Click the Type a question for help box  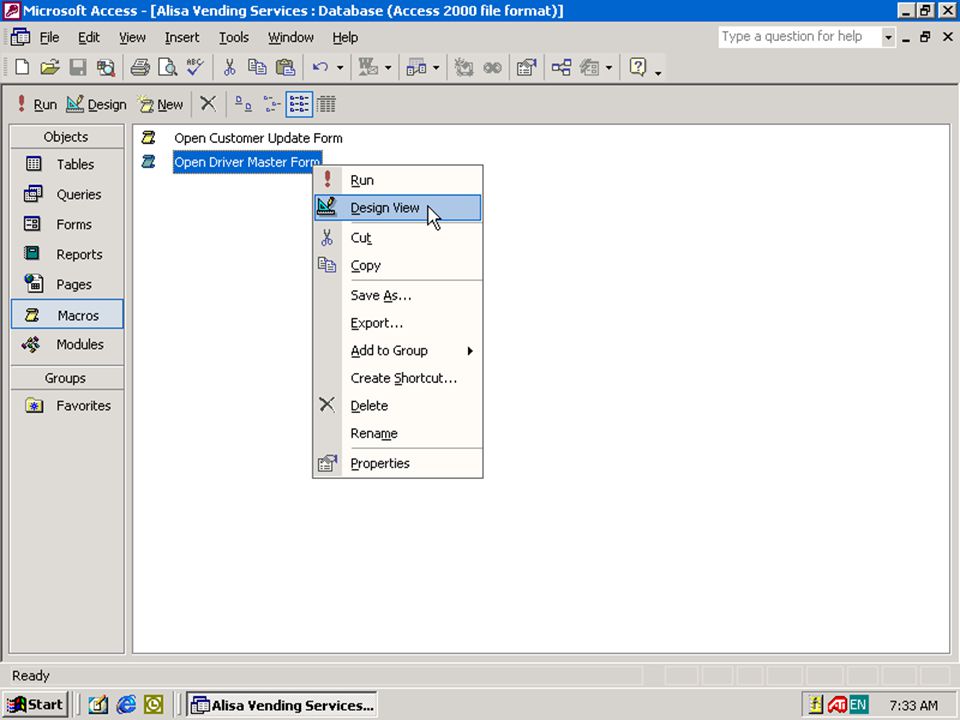(799, 37)
